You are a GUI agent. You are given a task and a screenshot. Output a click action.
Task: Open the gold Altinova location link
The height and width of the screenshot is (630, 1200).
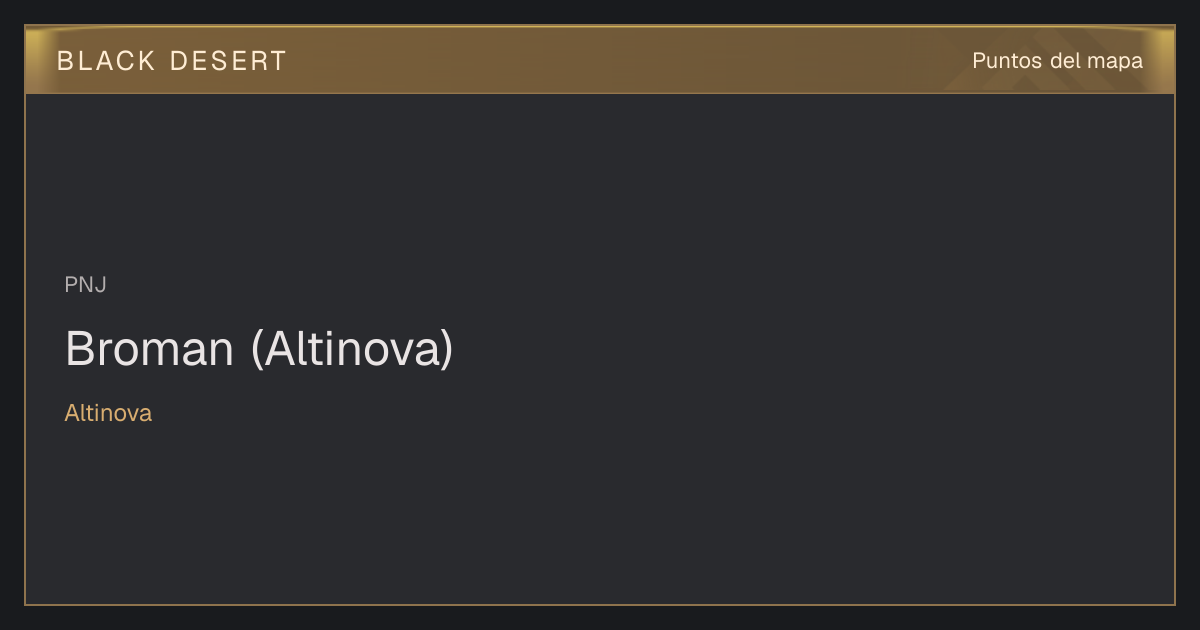(108, 413)
